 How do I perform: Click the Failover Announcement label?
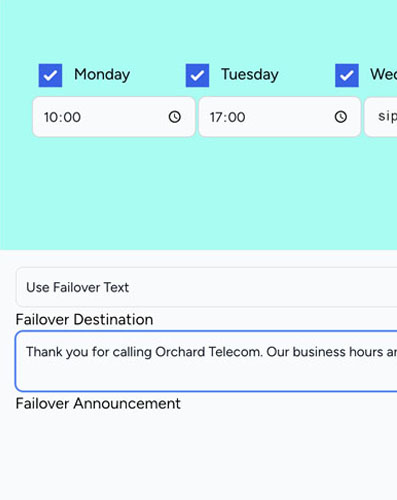(x=98, y=404)
